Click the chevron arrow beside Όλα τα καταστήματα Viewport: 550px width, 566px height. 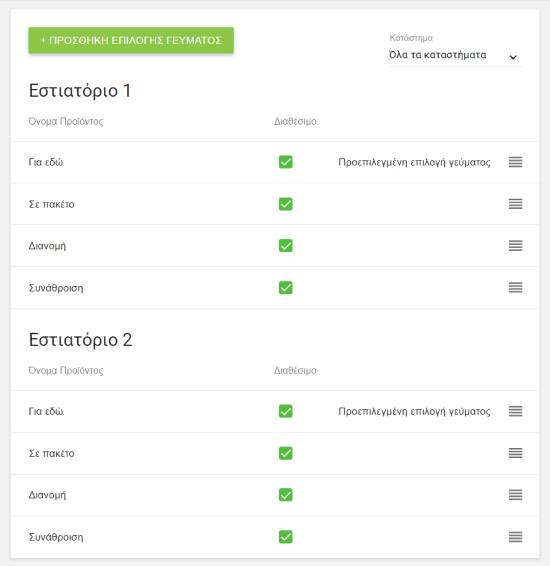[513, 57]
